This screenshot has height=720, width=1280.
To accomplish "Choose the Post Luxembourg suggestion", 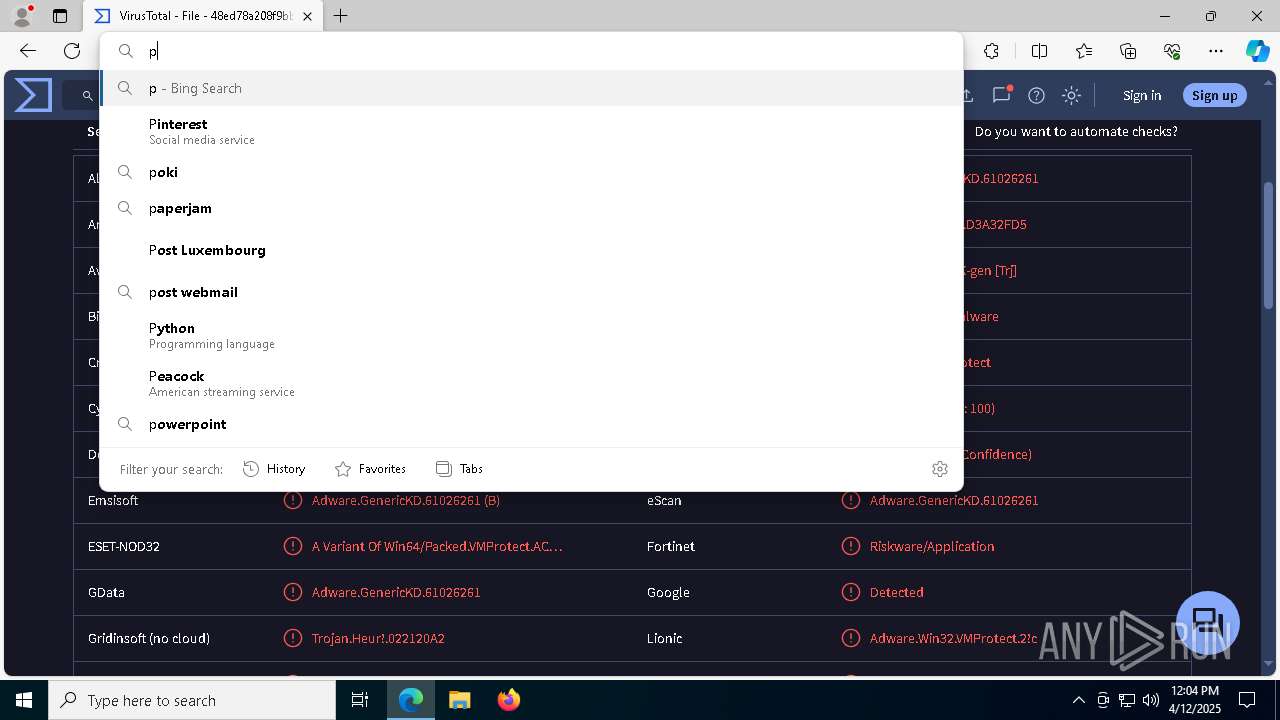I will (531, 250).
